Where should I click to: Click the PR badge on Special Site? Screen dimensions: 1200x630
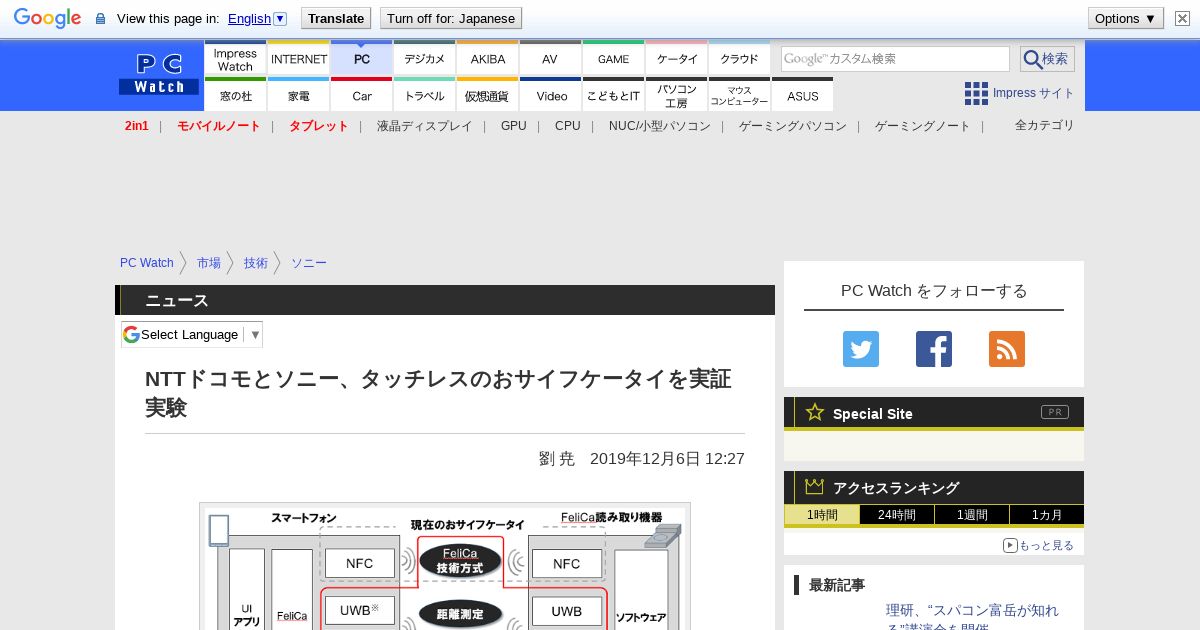click(x=1055, y=412)
